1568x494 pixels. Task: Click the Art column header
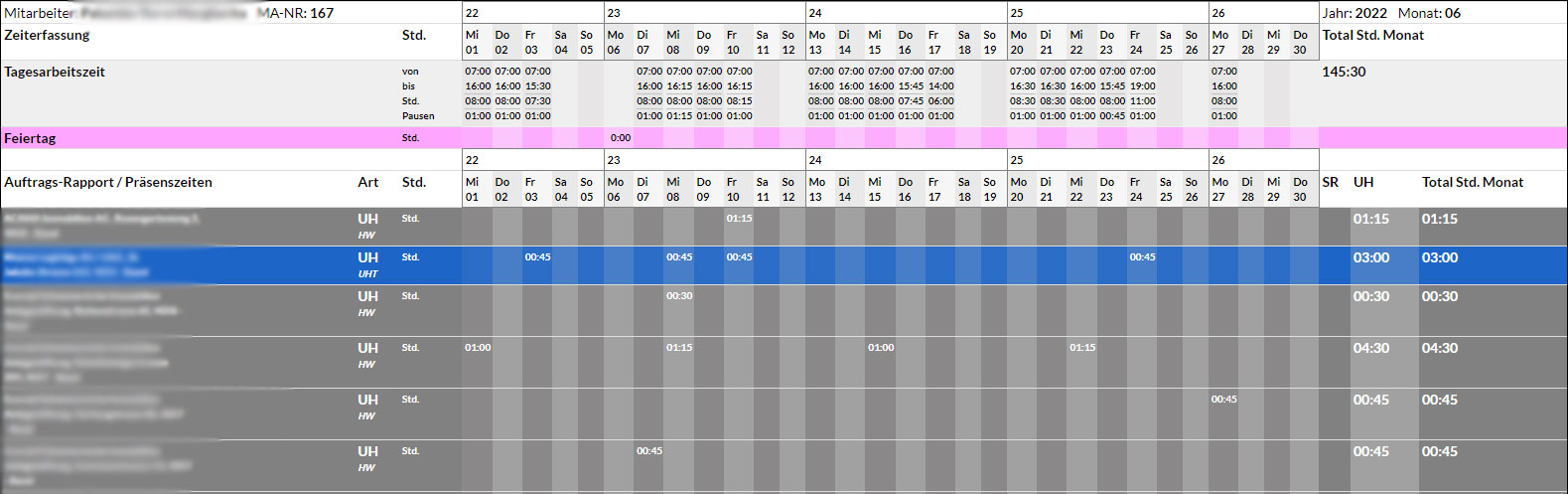(x=367, y=182)
